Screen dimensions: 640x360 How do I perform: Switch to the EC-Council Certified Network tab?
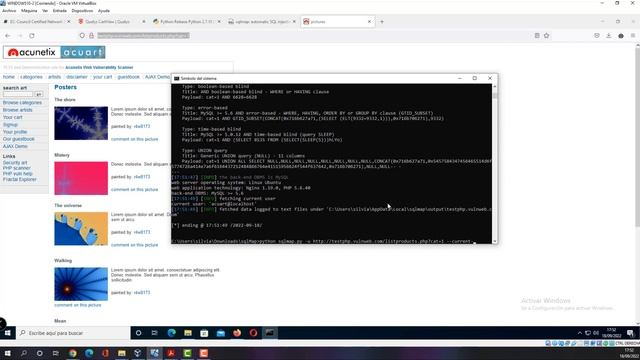point(36,22)
